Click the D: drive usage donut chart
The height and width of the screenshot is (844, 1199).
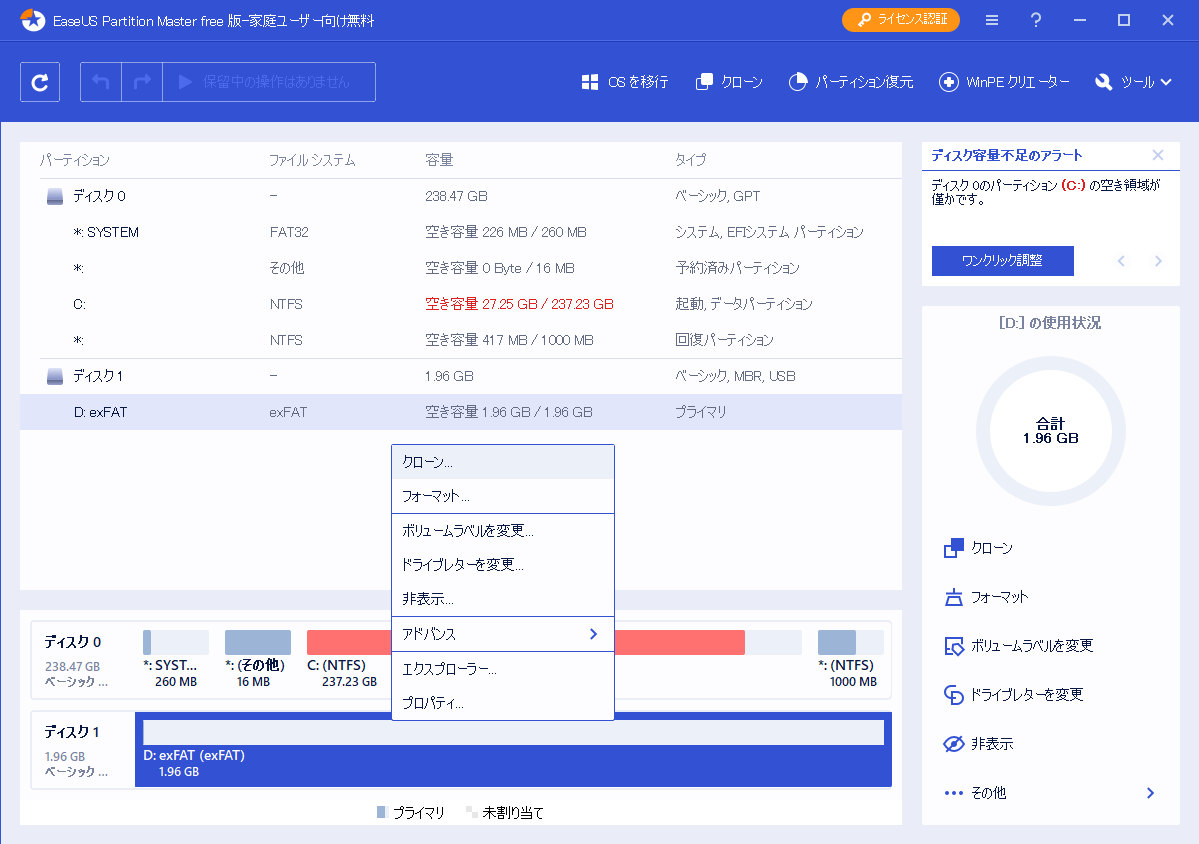point(1050,430)
